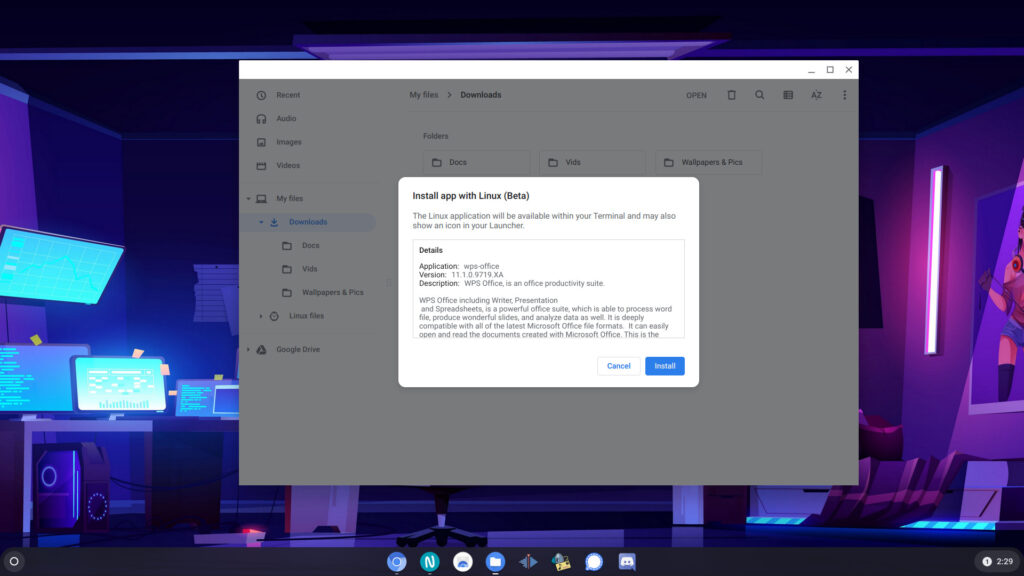The image size is (1024, 576).
Task: Open the status tray showing 2:29
Action: (x=997, y=561)
